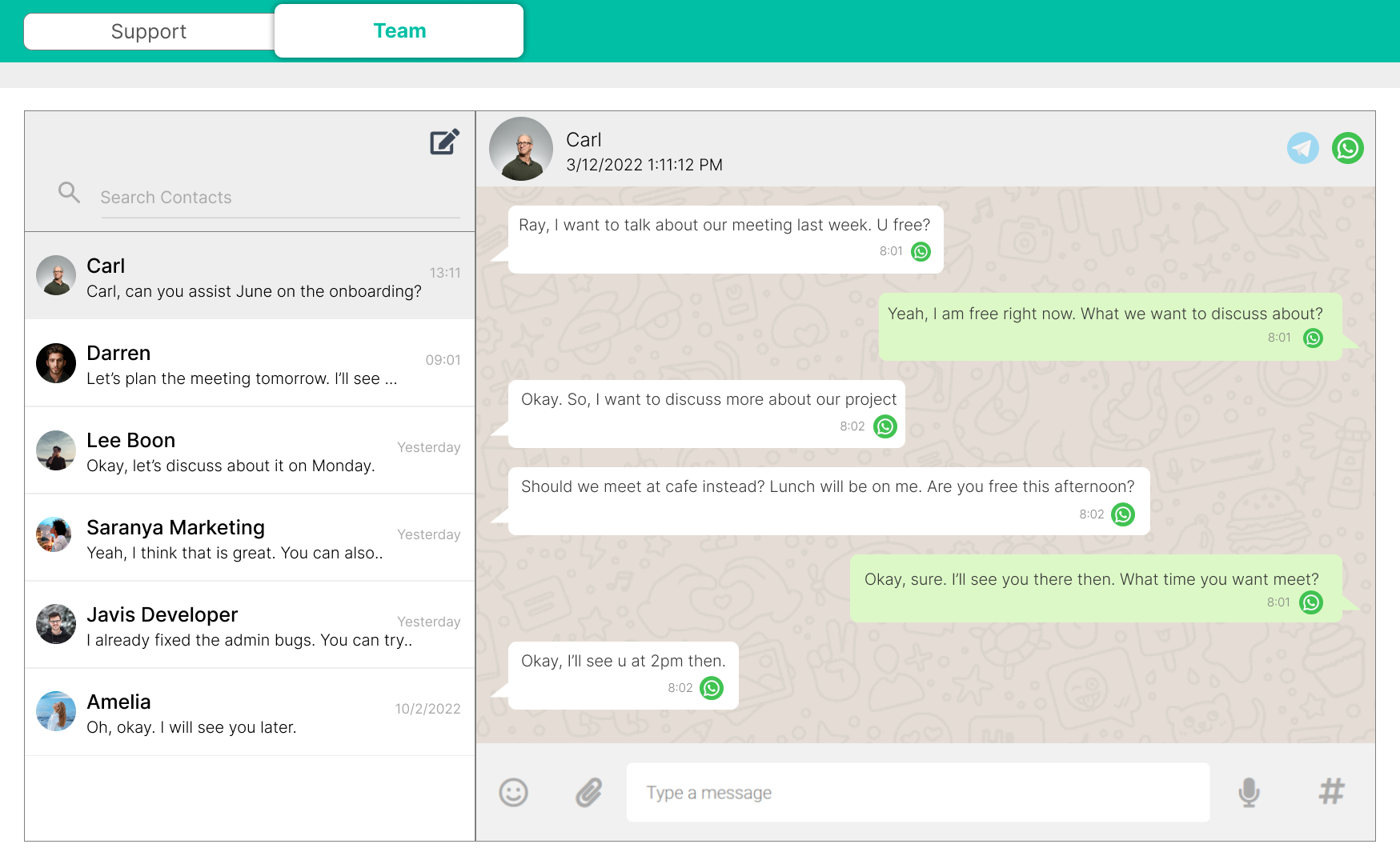Click Carl's avatar in the contact list
1400x864 pixels.
[x=56, y=275]
